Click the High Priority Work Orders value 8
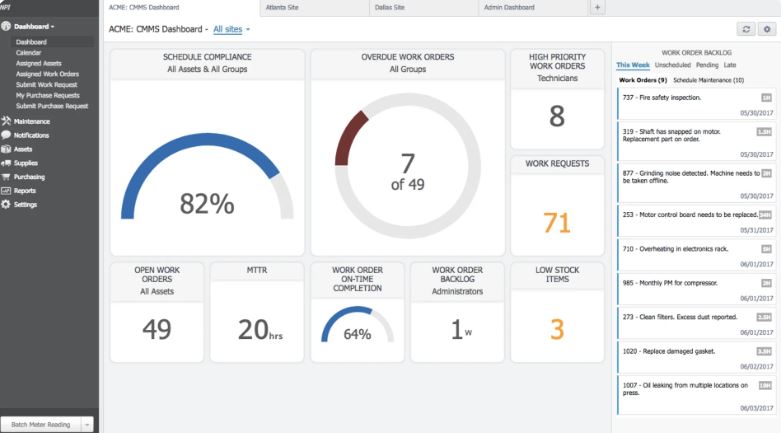This screenshot has height=433, width=781. click(557, 117)
